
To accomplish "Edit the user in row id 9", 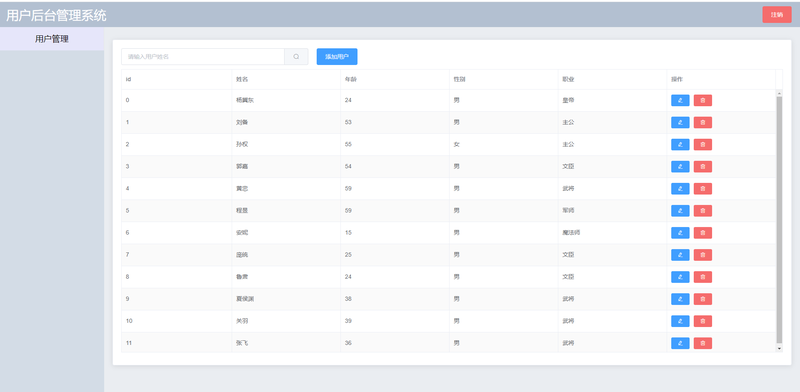I will coord(680,299).
